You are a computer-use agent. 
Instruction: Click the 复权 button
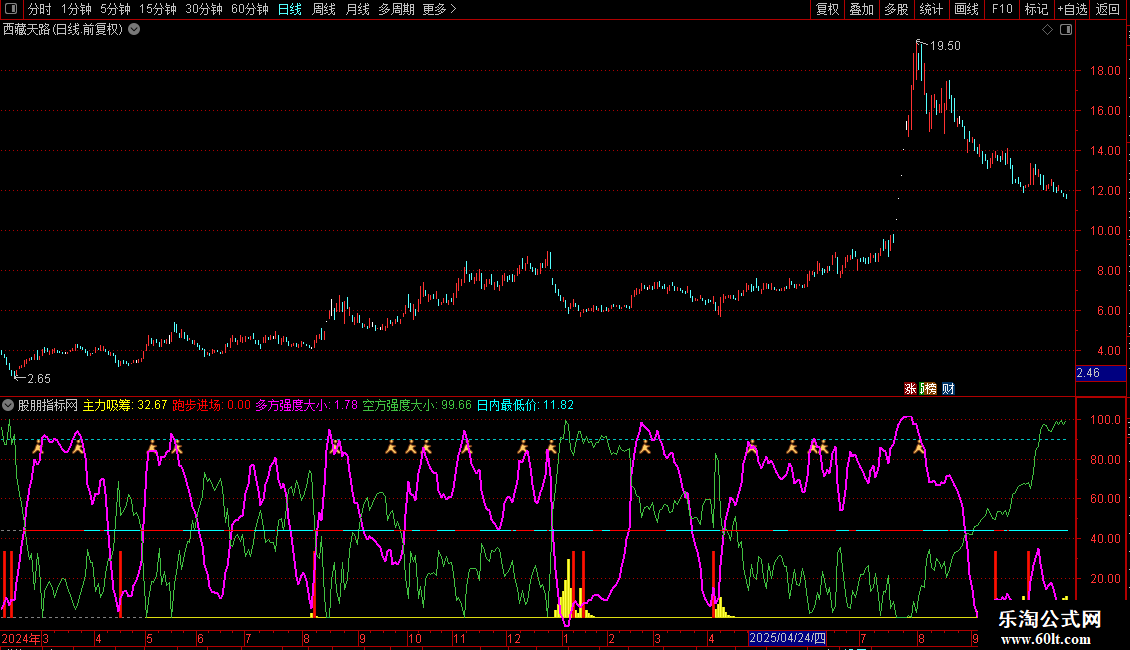pyautogui.click(x=827, y=10)
